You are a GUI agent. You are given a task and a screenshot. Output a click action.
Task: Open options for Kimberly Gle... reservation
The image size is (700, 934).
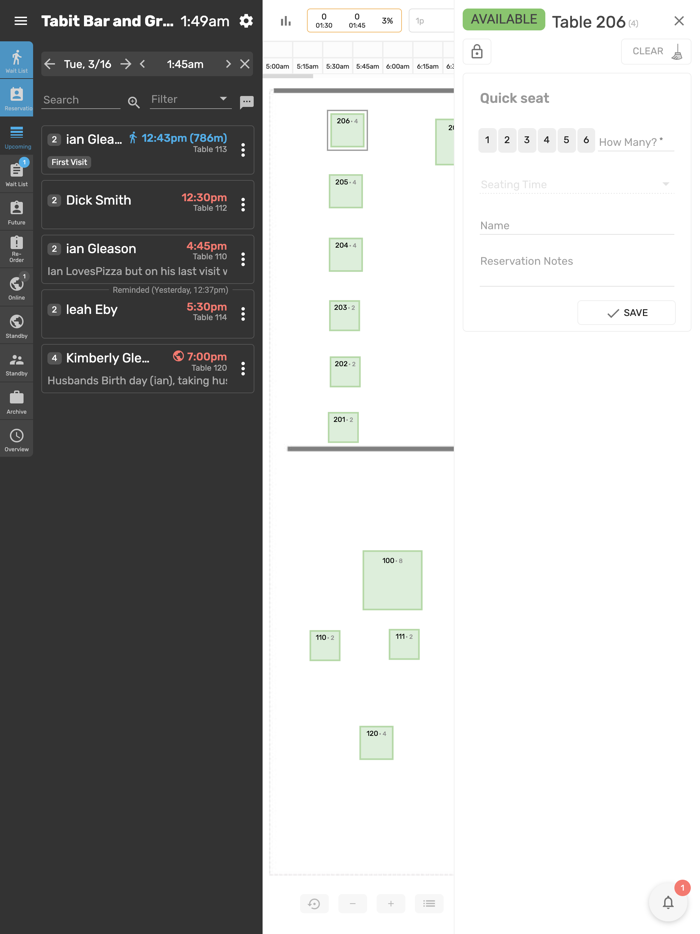click(243, 369)
